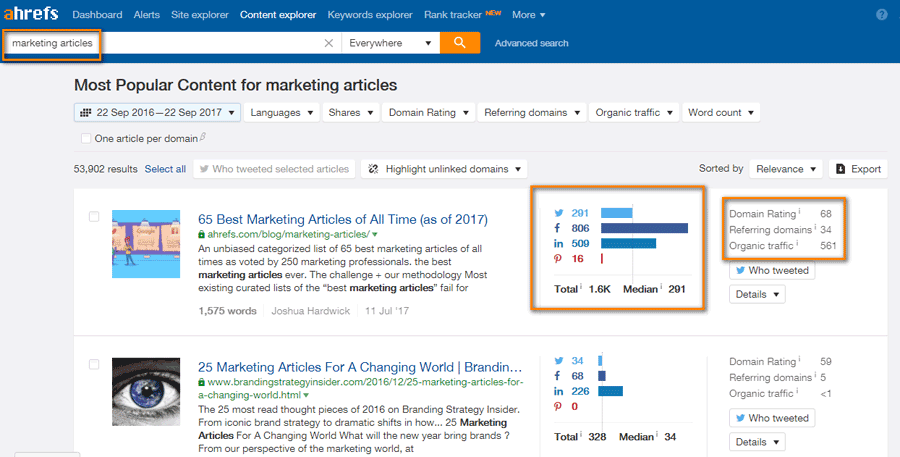Click Who tweeted selected articles button
The width and height of the screenshot is (900, 457).
click(x=274, y=169)
